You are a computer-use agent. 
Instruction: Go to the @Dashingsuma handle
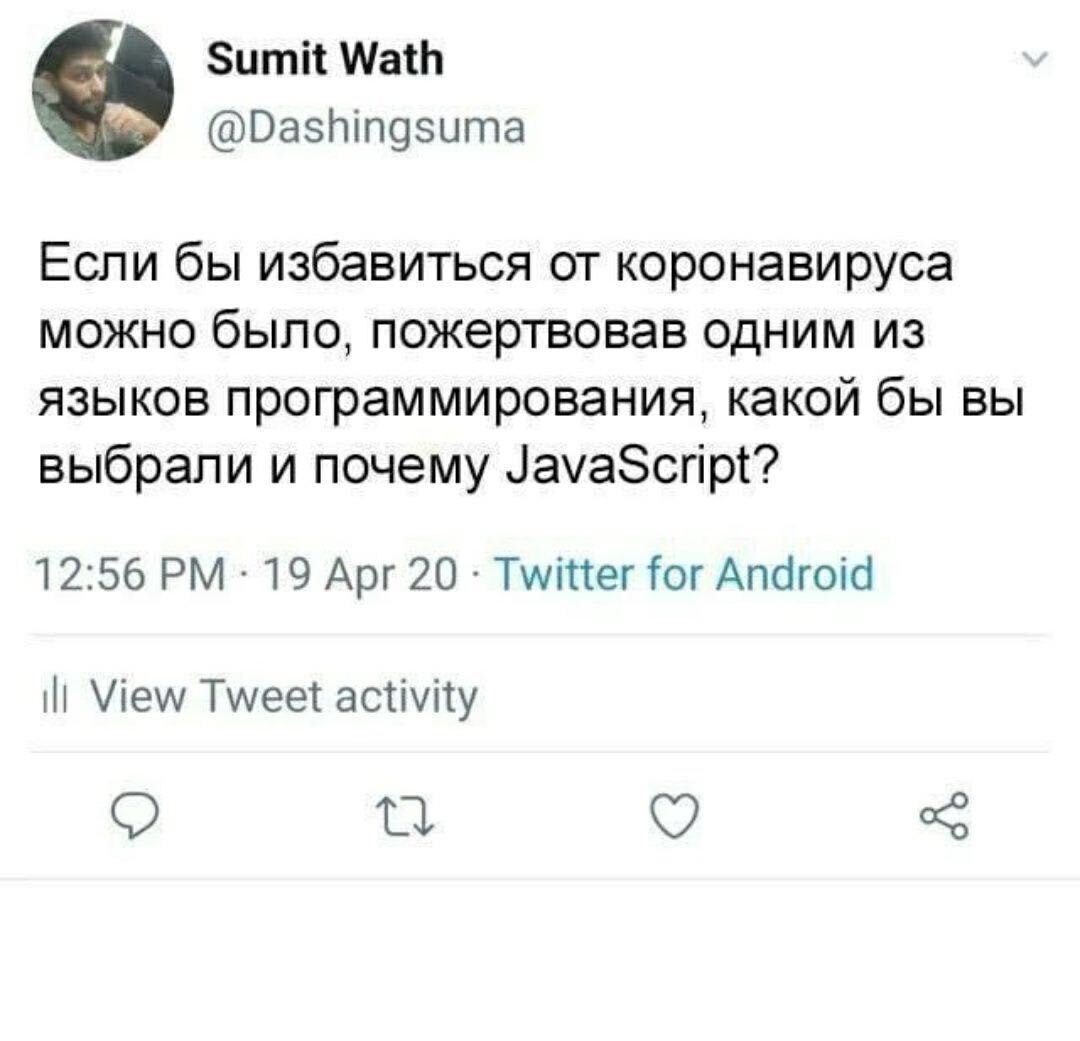point(366,127)
